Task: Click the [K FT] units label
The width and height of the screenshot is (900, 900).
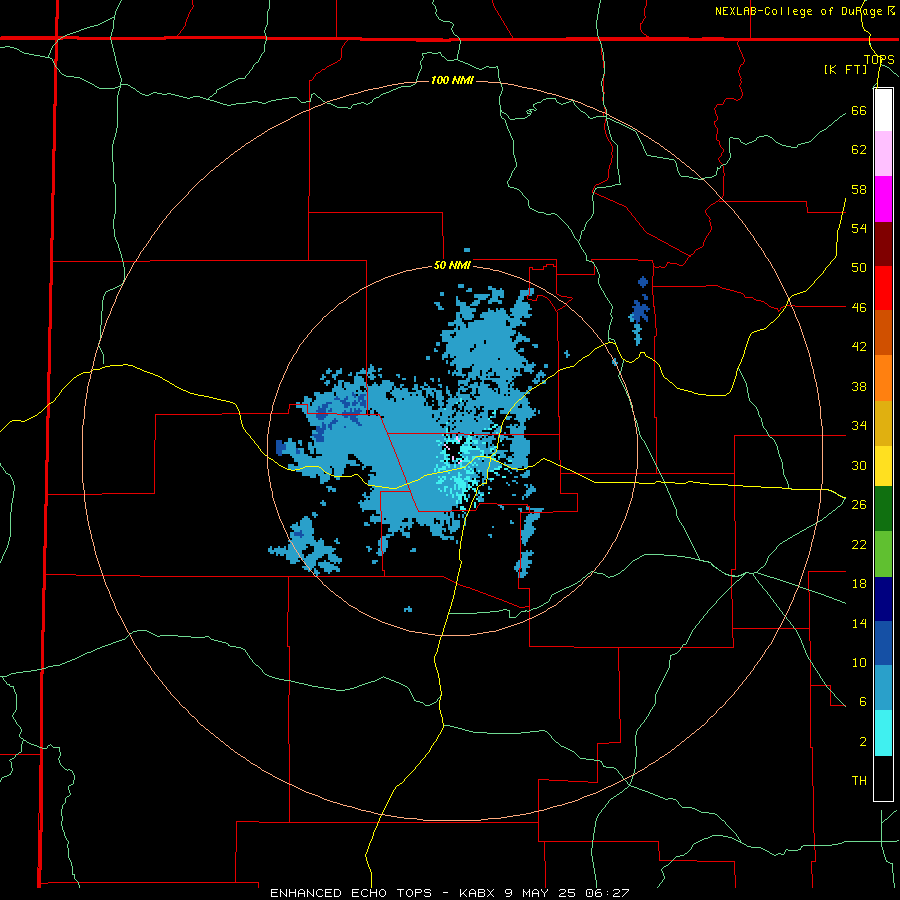Action: [x=845, y=69]
